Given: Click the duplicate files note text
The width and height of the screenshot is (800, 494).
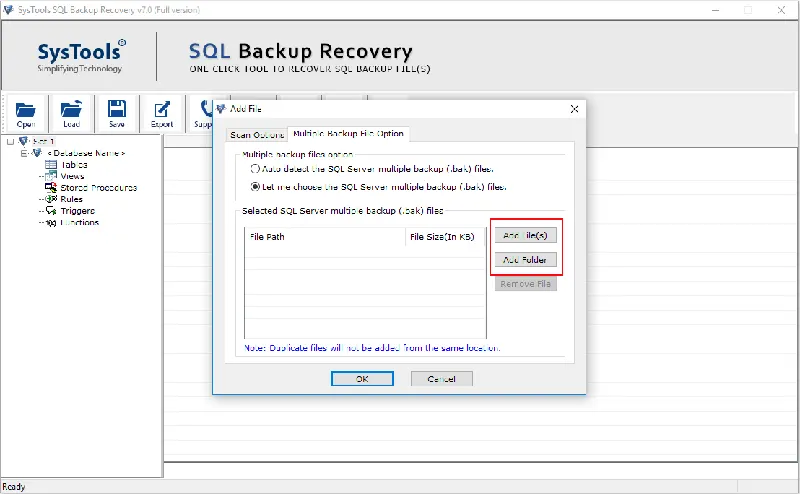Looking at the screenshot, I should pos(372,348).
